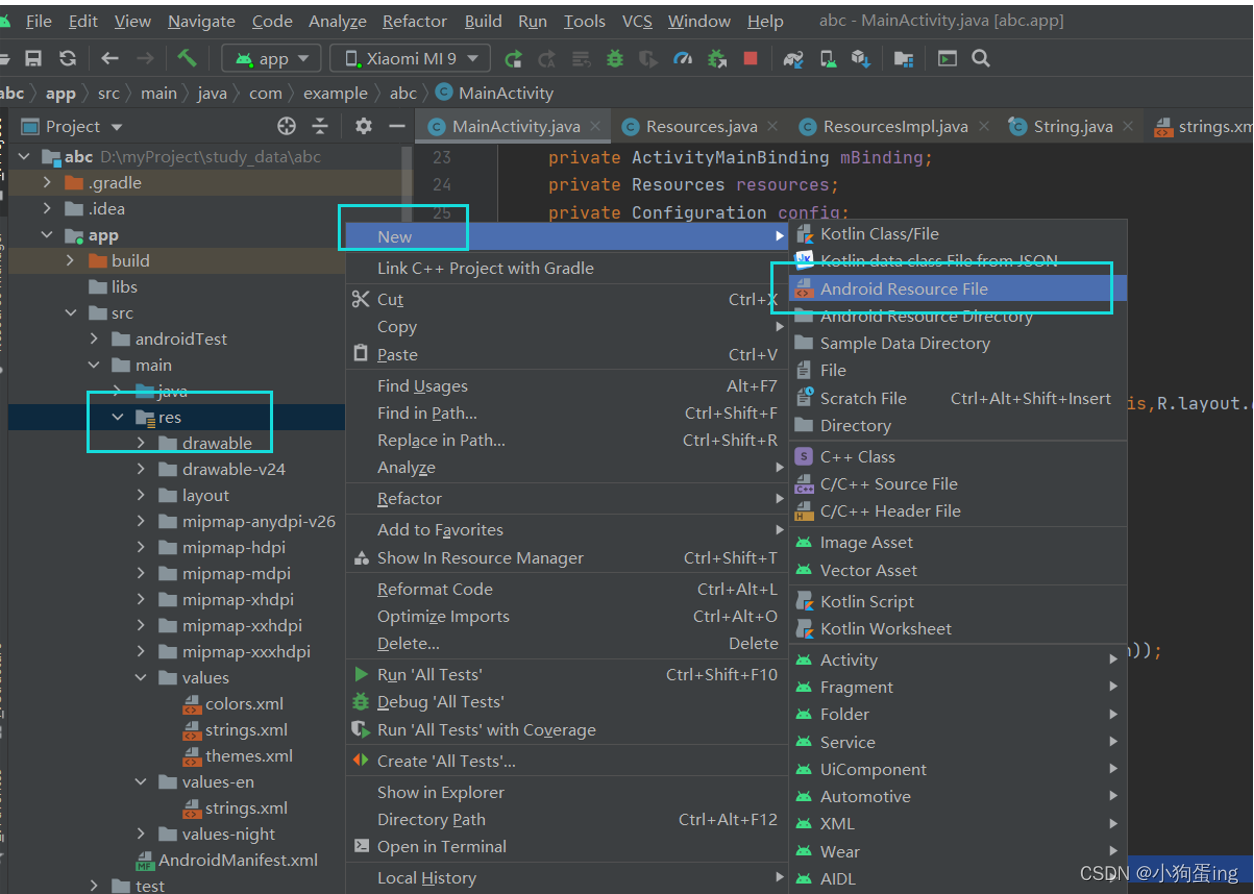This screenshot has width=1254, height=894.
Task: Open the app run configuration dropdown
Action: [272, 59]
